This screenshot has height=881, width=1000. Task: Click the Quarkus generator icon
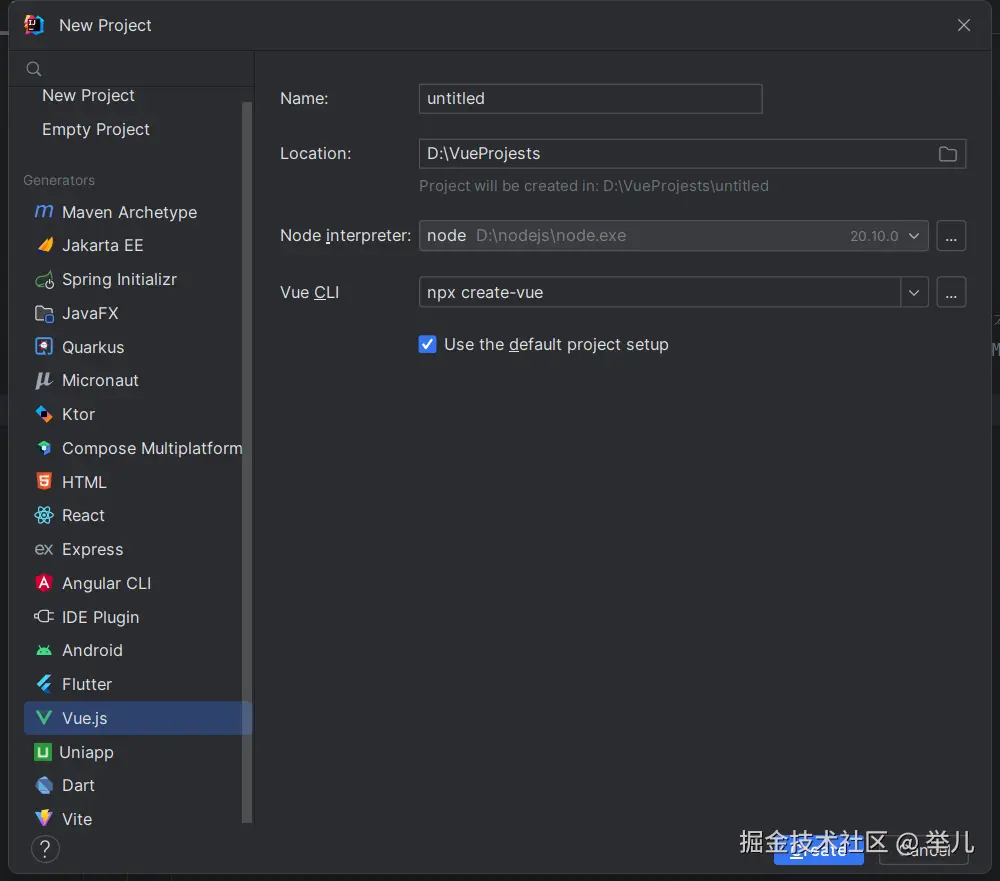(43, 346)
